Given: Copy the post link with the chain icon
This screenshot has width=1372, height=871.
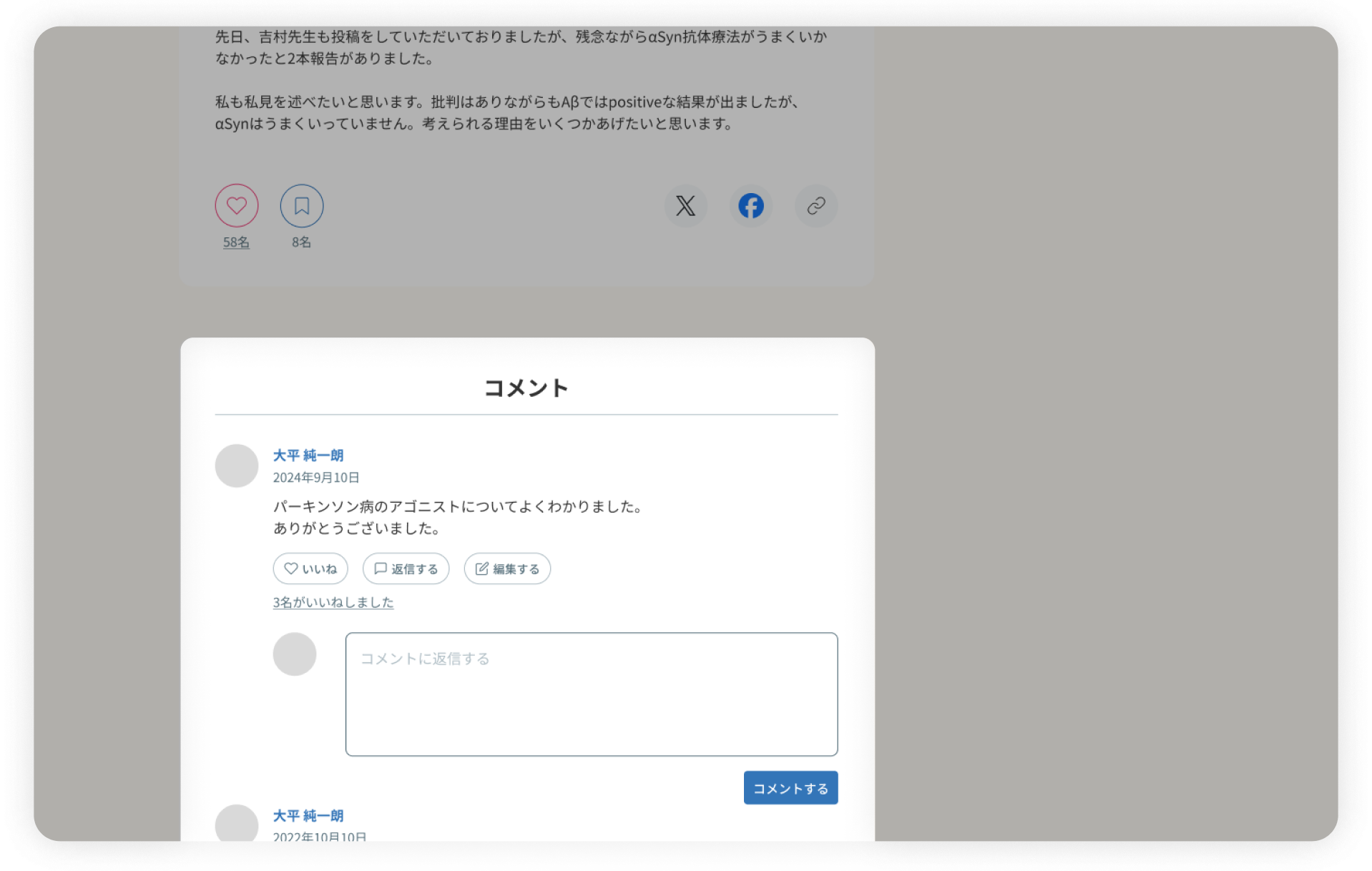Looking at the screenshot, I should pyautogui.click(x=815, y=206).
